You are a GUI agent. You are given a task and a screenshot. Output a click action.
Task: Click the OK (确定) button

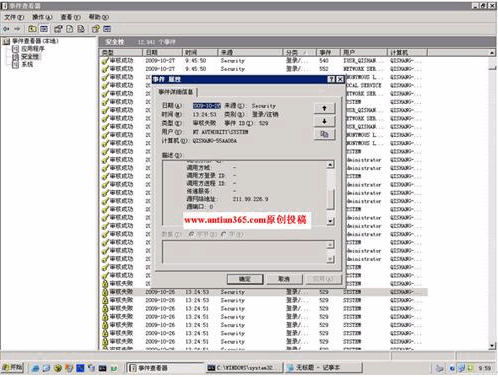click(x=245, y=279)
